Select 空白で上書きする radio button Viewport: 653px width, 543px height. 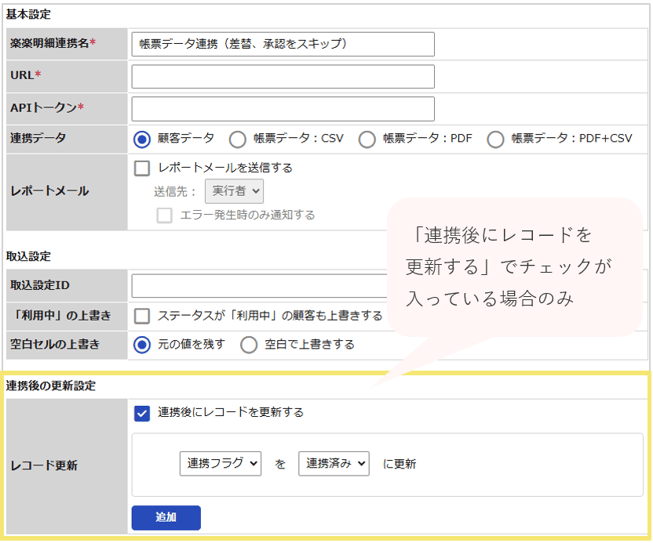click(249, 345)
